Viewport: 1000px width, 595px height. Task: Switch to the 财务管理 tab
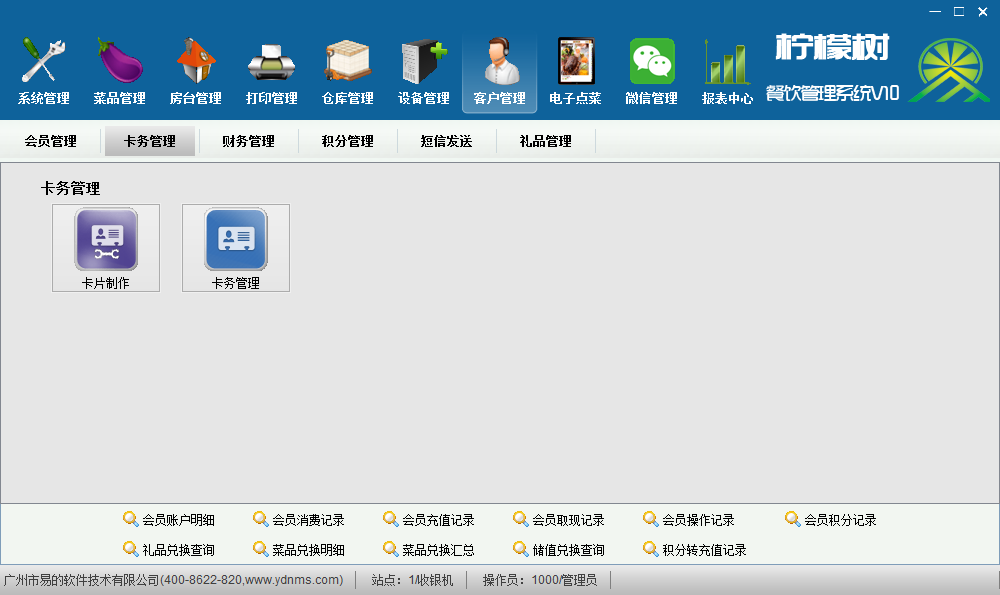click(x=248, y=142)
